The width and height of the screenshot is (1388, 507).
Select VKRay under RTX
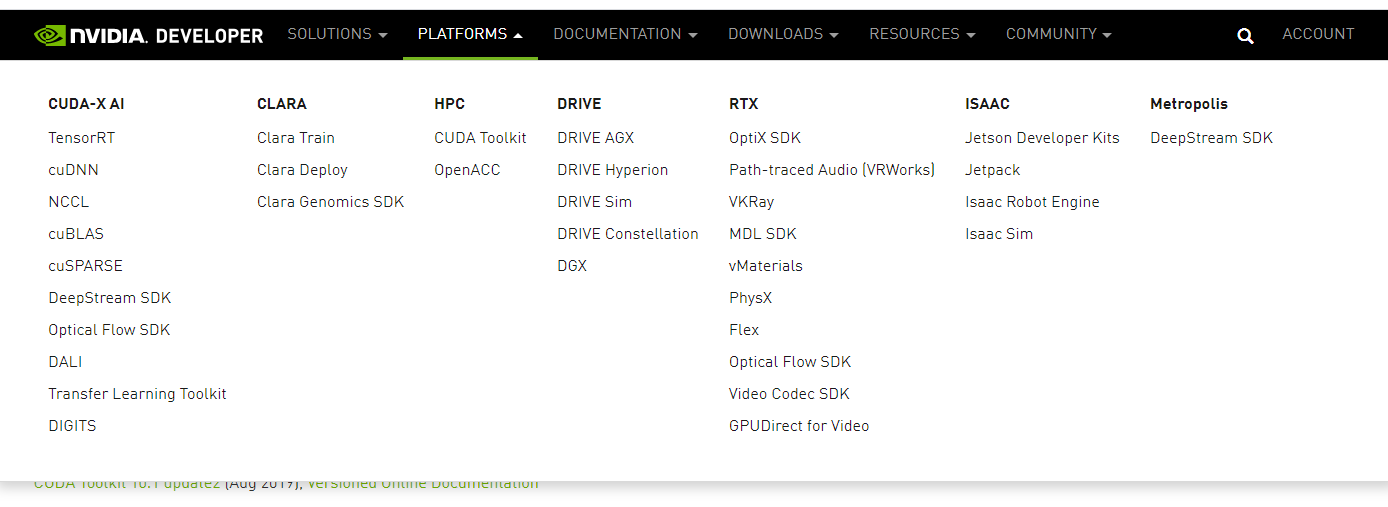pos(752,202)
